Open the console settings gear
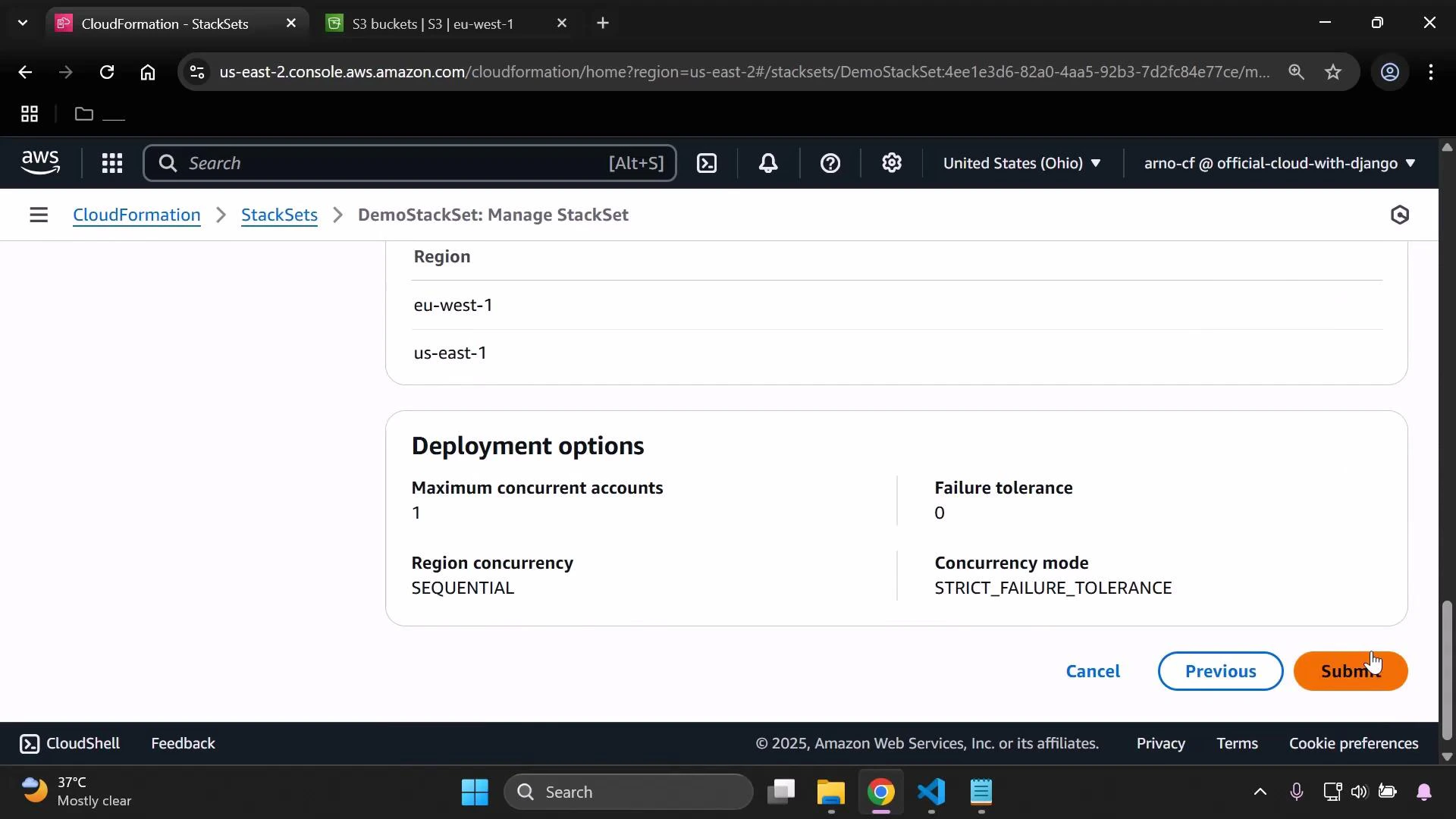This screenshot has height=819, width=1456. [x=892, y=162]
